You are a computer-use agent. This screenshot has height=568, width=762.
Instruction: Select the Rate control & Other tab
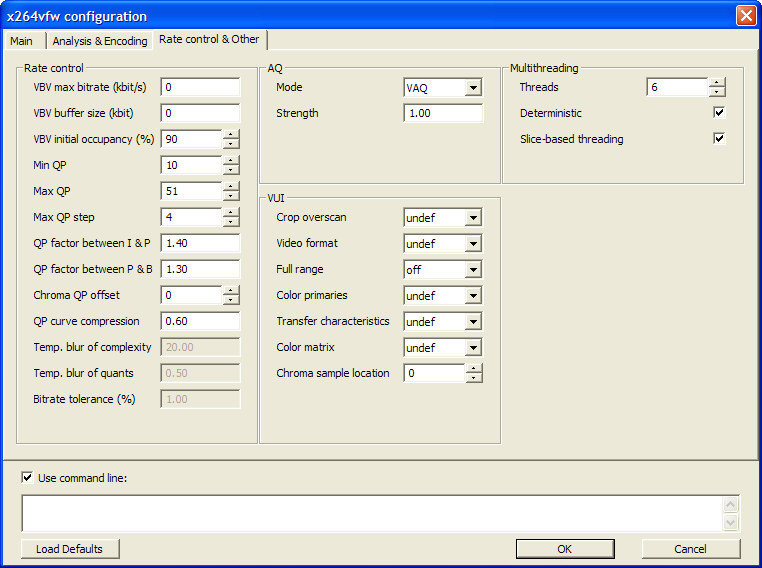tap(209, 39)
